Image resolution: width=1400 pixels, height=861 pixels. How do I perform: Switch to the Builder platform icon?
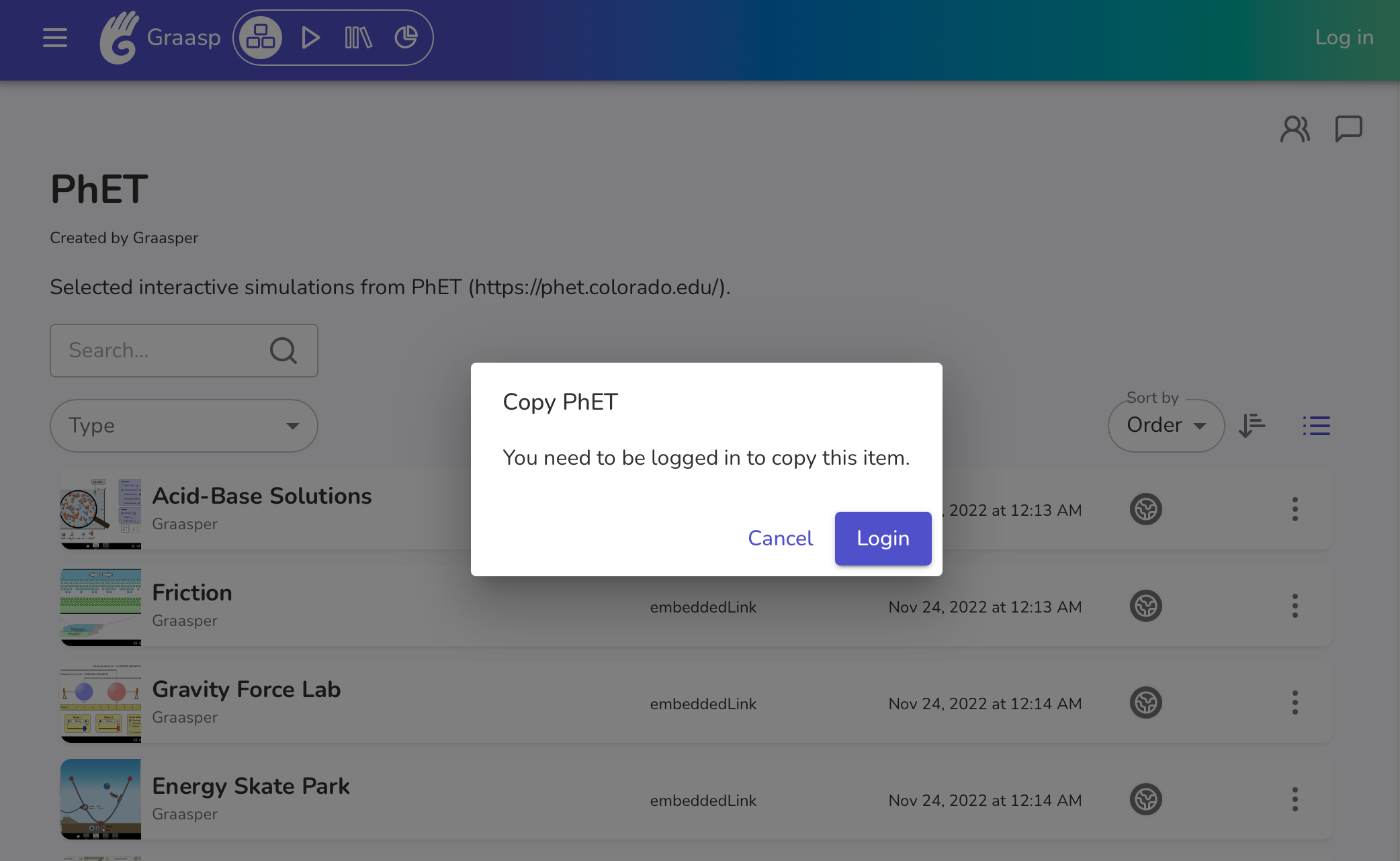[261, 38]
